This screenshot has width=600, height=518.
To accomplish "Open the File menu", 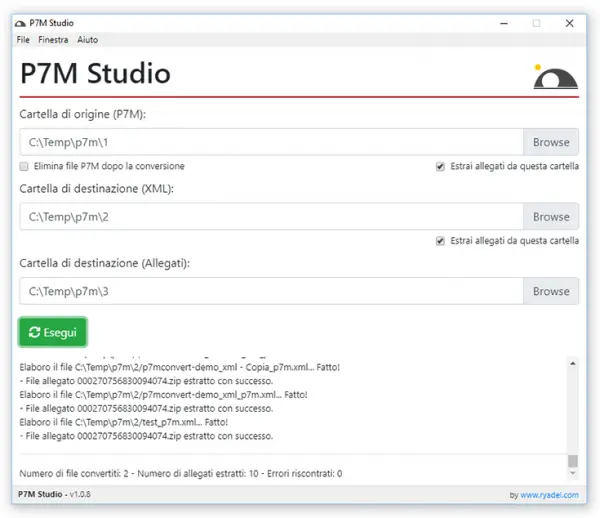I will click(23, 40).
